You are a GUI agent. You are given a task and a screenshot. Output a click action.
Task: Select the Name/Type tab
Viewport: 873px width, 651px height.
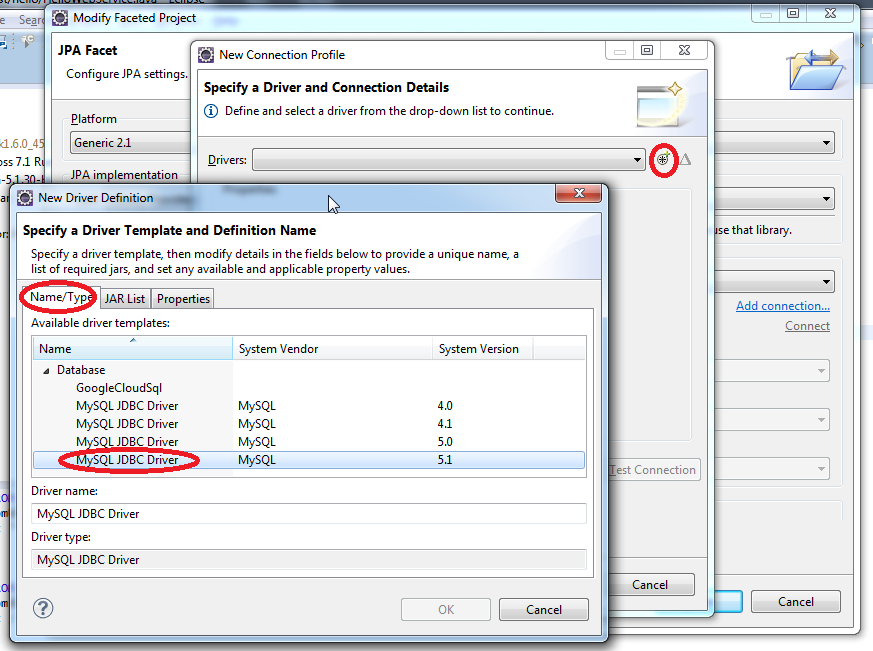[x=61, y=298]
